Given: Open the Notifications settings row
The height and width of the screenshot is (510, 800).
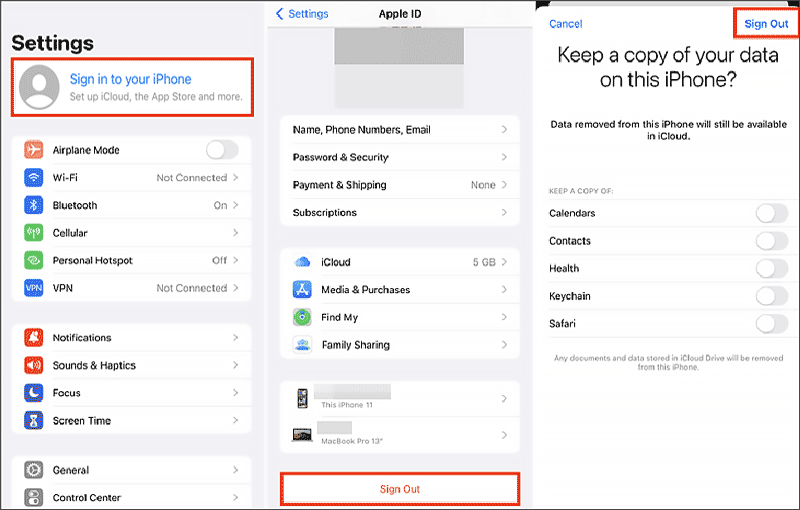Looking at the screenshot, I should coord(132,338).
